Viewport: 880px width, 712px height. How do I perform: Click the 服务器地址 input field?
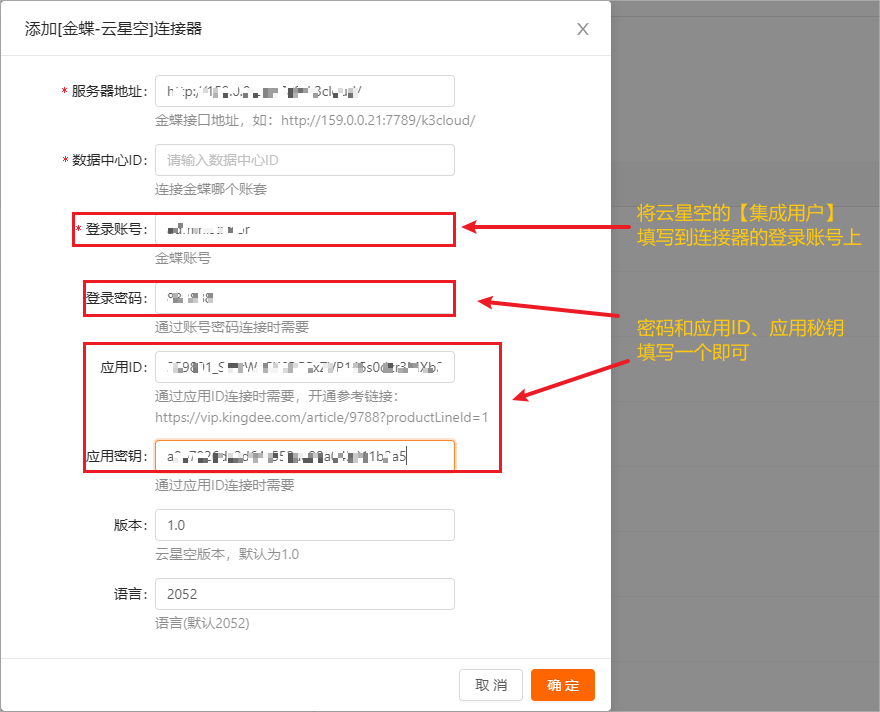pos(304,91)
